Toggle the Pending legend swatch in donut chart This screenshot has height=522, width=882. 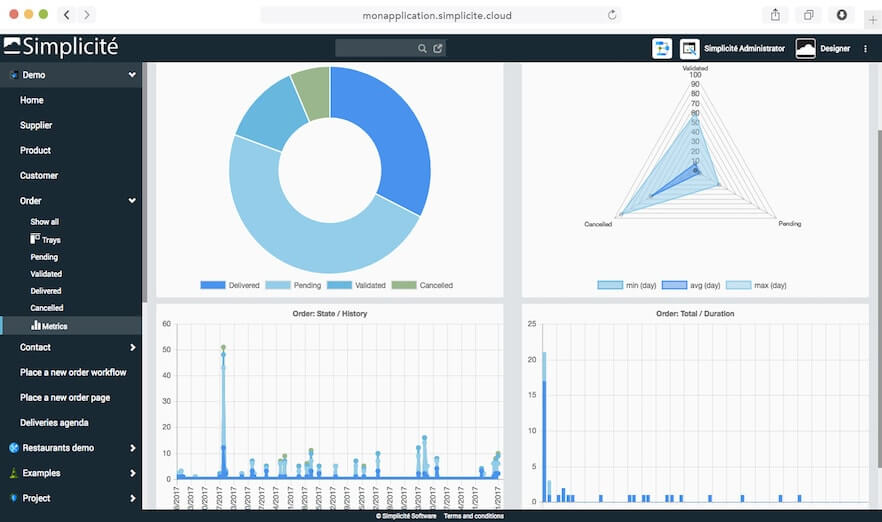click(278, 285)
